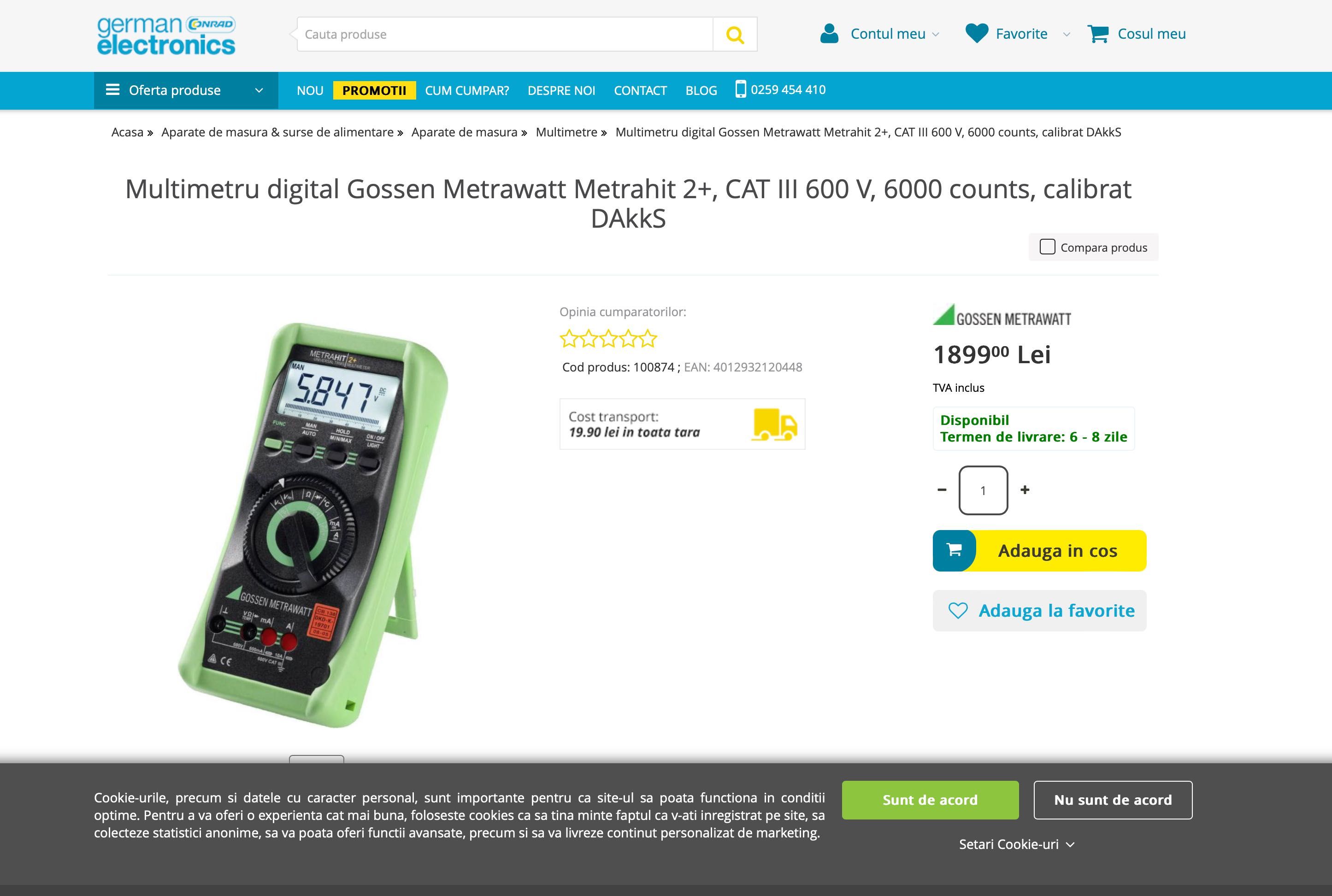The height and width of the screenshot is (896, 1332).
Task: Click the multimeter product image
Action: tap(313, 525)
